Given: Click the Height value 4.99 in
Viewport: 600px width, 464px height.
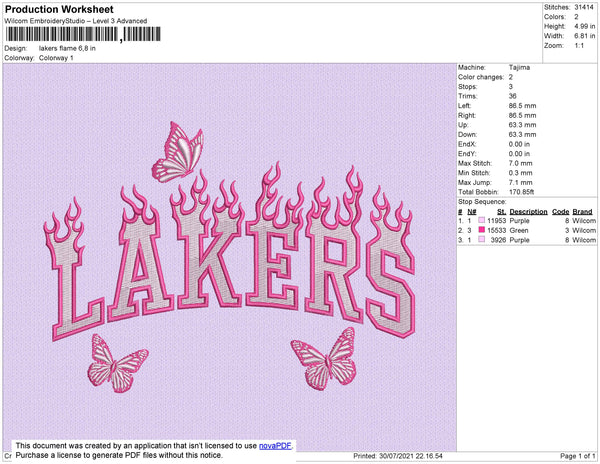Looking at the screenshot, I should point(584,26).
